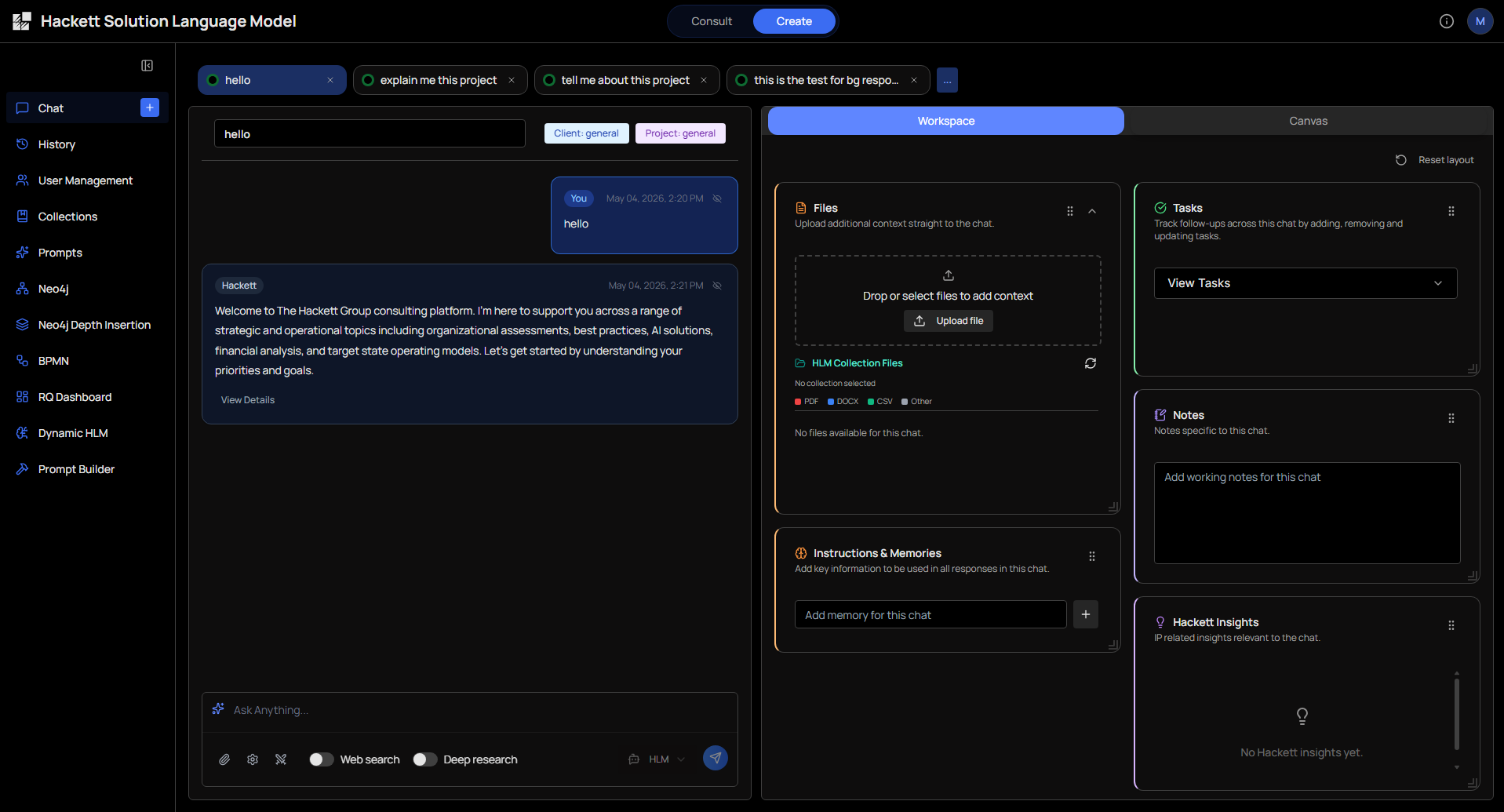This screenshot has width=1504, height=812.
Task: Open the info icon in the header
Action: tap(1447, 21)
